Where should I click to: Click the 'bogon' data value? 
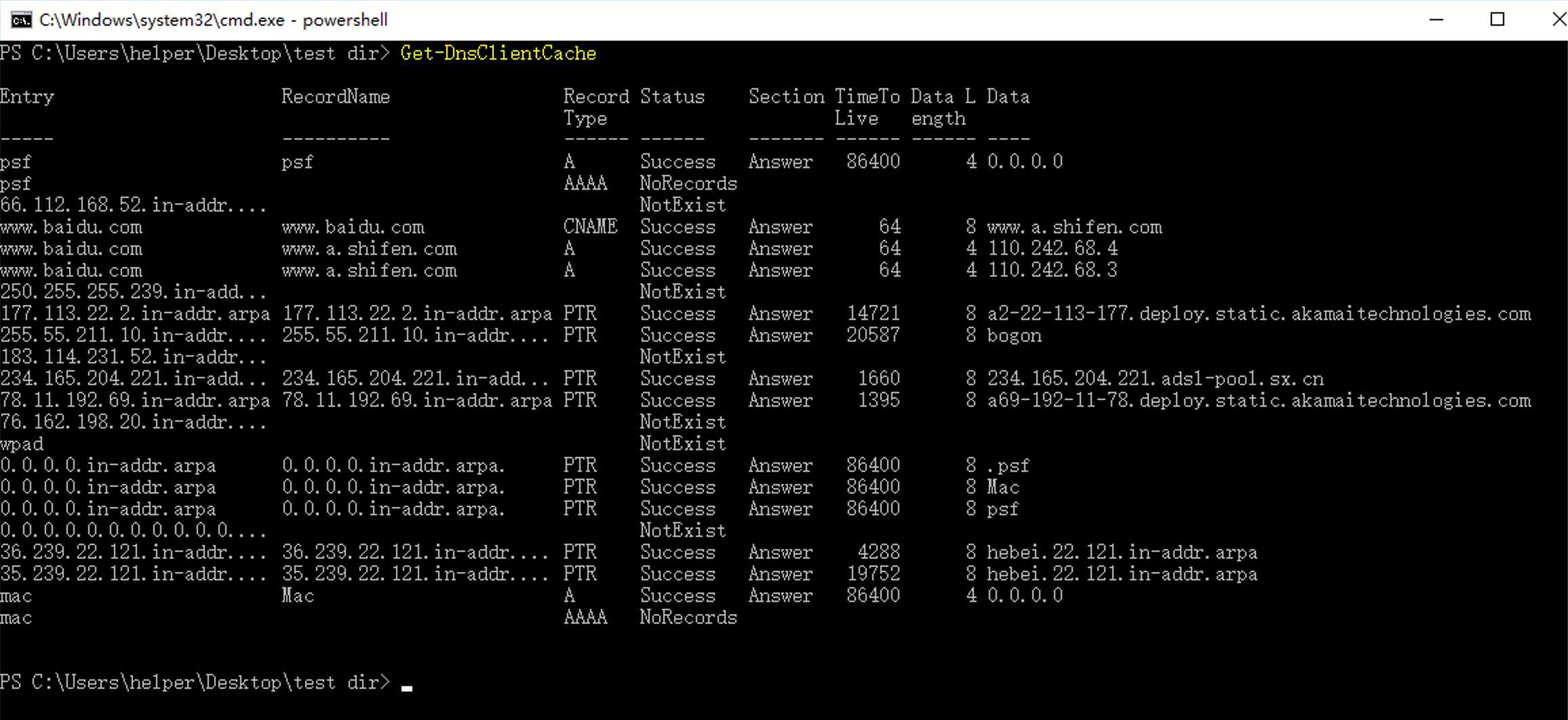click(1014, 336)
